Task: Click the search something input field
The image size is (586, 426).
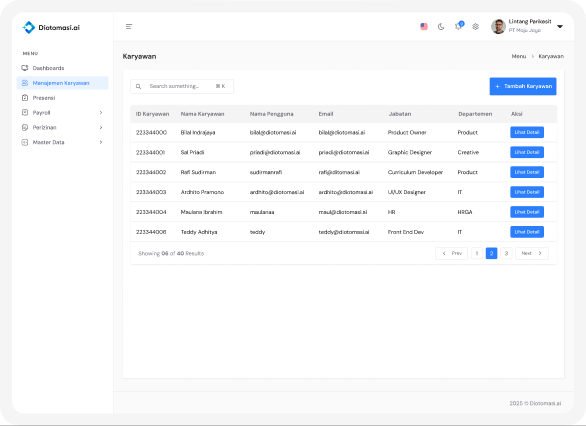Action: (182, 86)
